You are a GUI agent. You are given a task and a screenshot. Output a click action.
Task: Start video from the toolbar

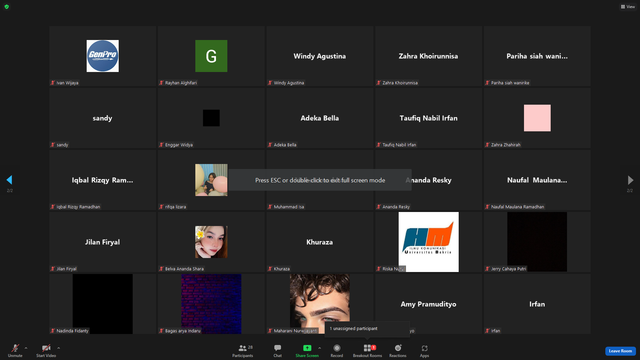coord(46,350)
